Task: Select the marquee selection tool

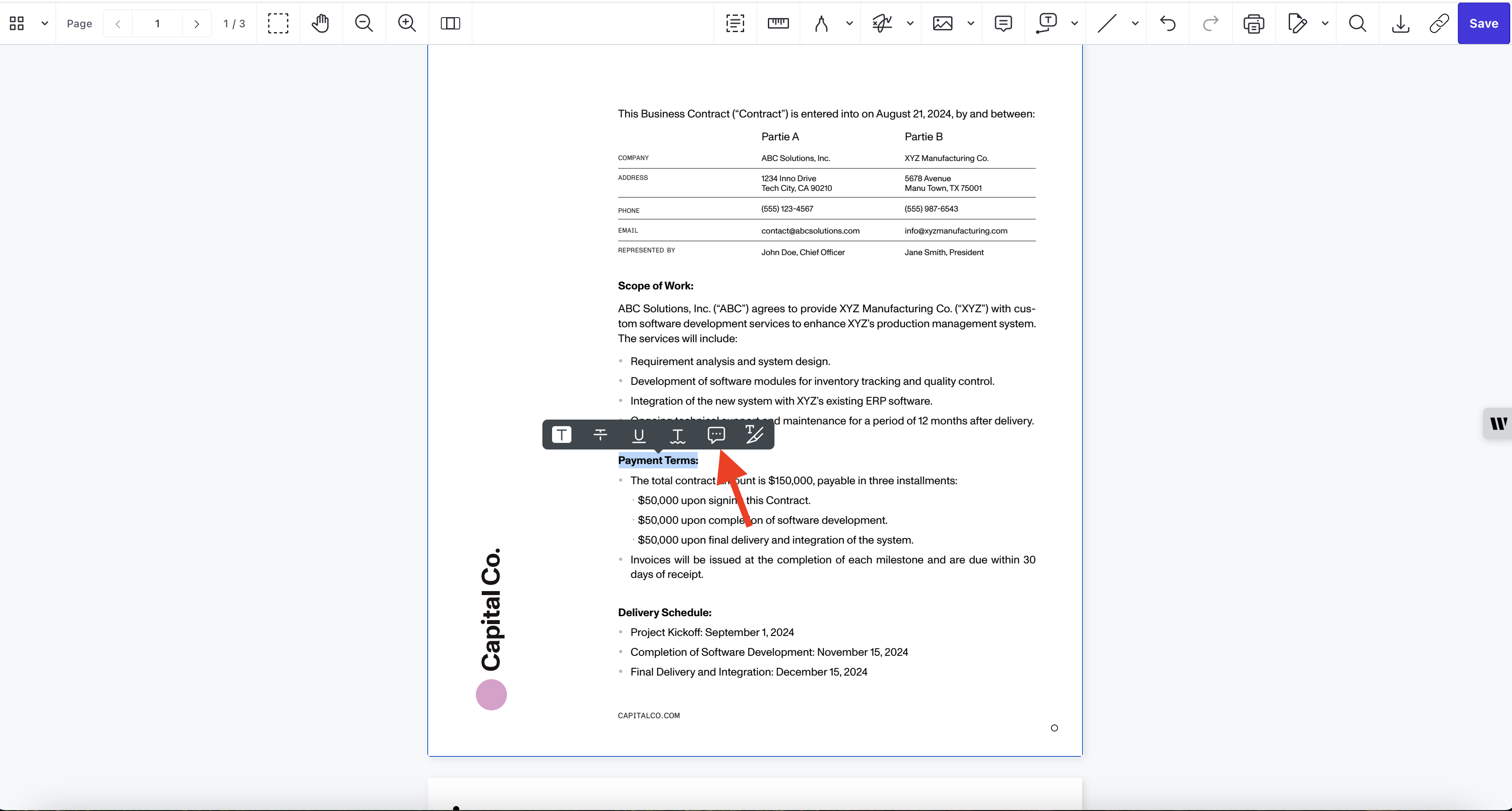Action: point(278,23)
